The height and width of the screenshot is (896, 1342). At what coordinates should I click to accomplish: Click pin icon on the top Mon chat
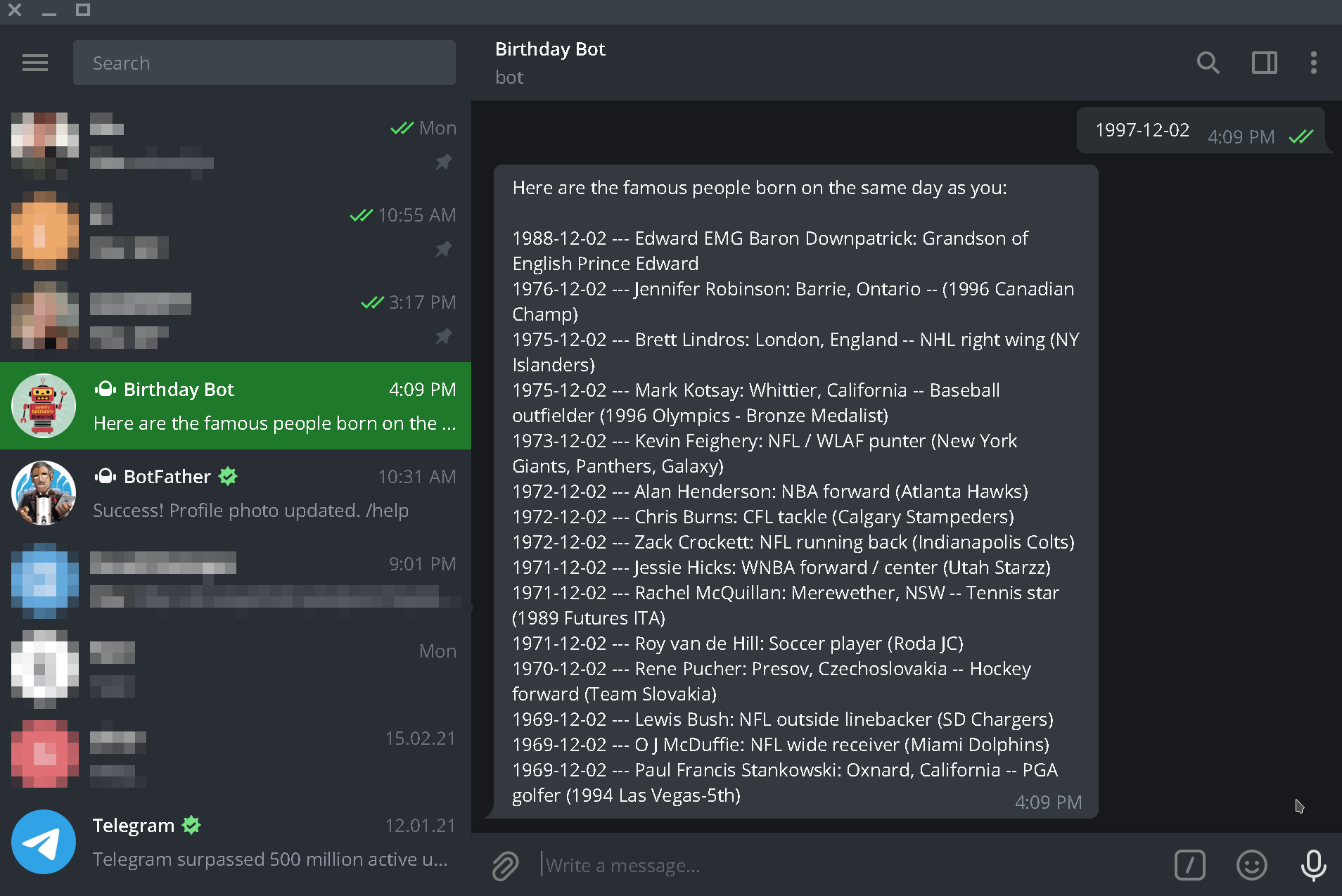pos(443,162)
